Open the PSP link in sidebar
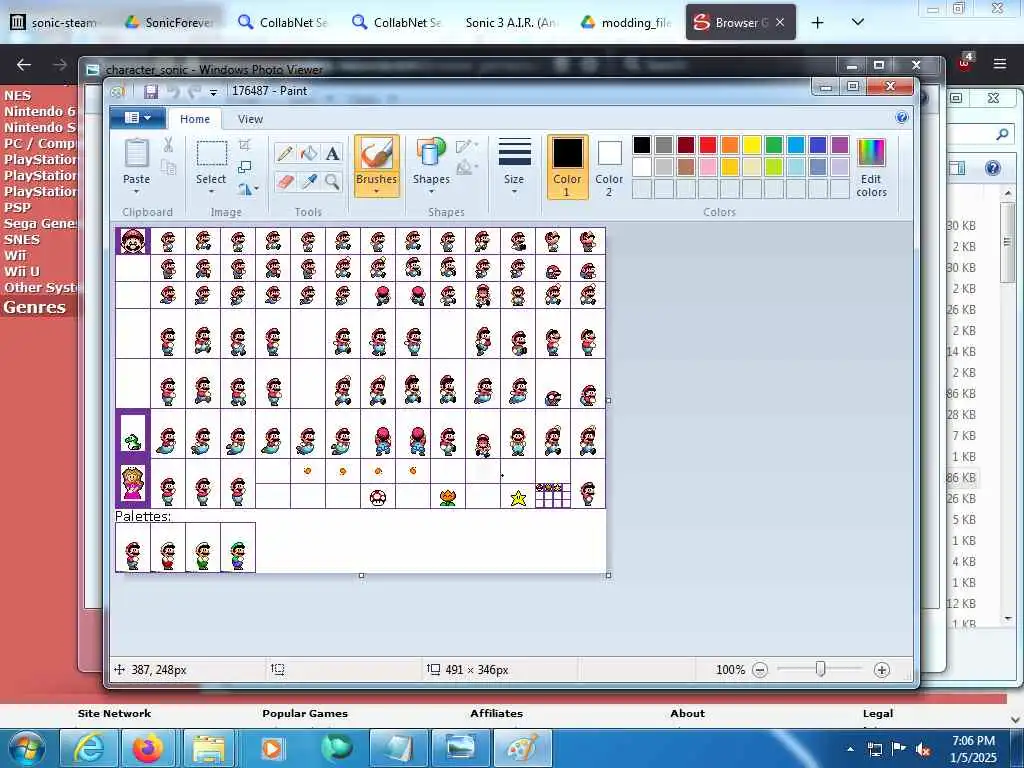The image size is (1024, 768). click(18, 207)
